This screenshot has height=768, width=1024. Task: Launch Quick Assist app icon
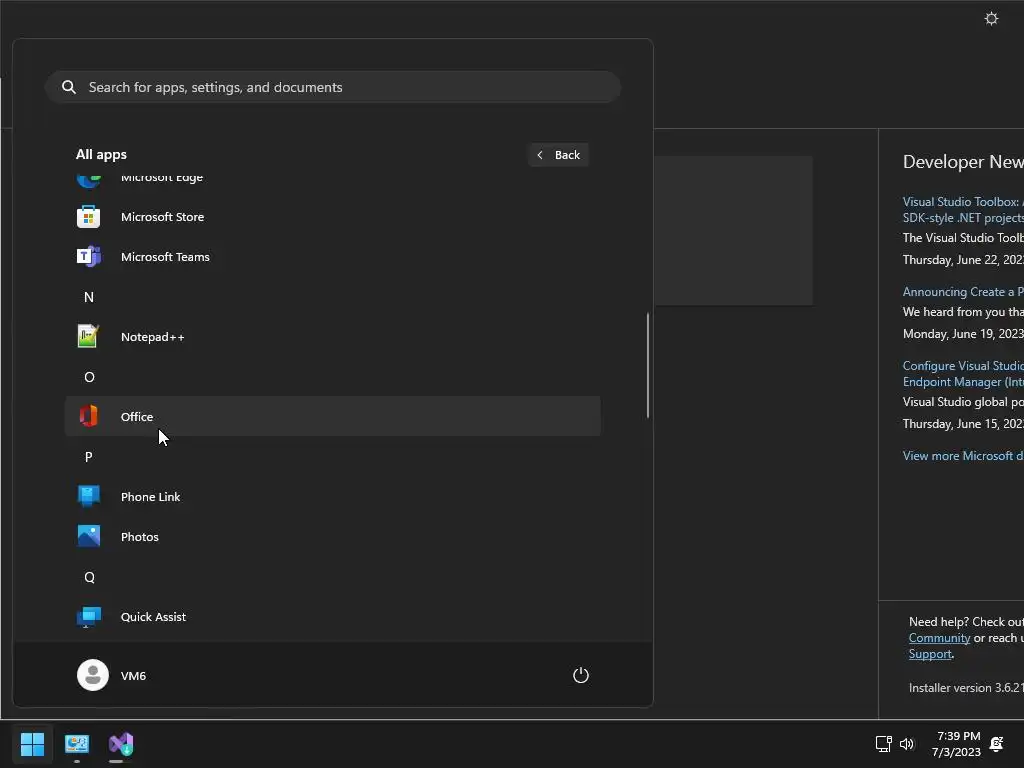(x=88, y=616)
